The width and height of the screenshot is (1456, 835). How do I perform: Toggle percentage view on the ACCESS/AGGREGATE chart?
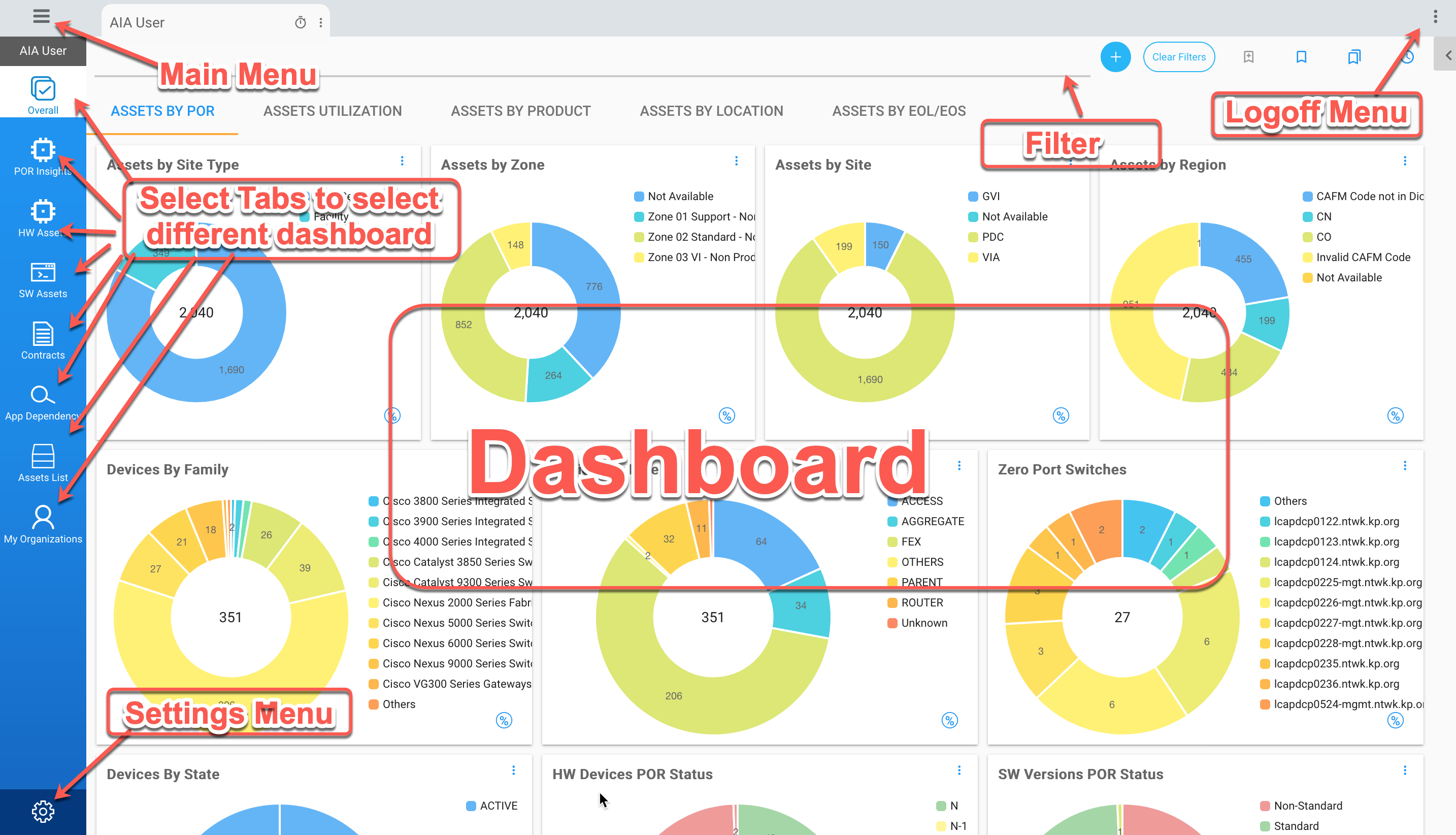coord(950,720)
